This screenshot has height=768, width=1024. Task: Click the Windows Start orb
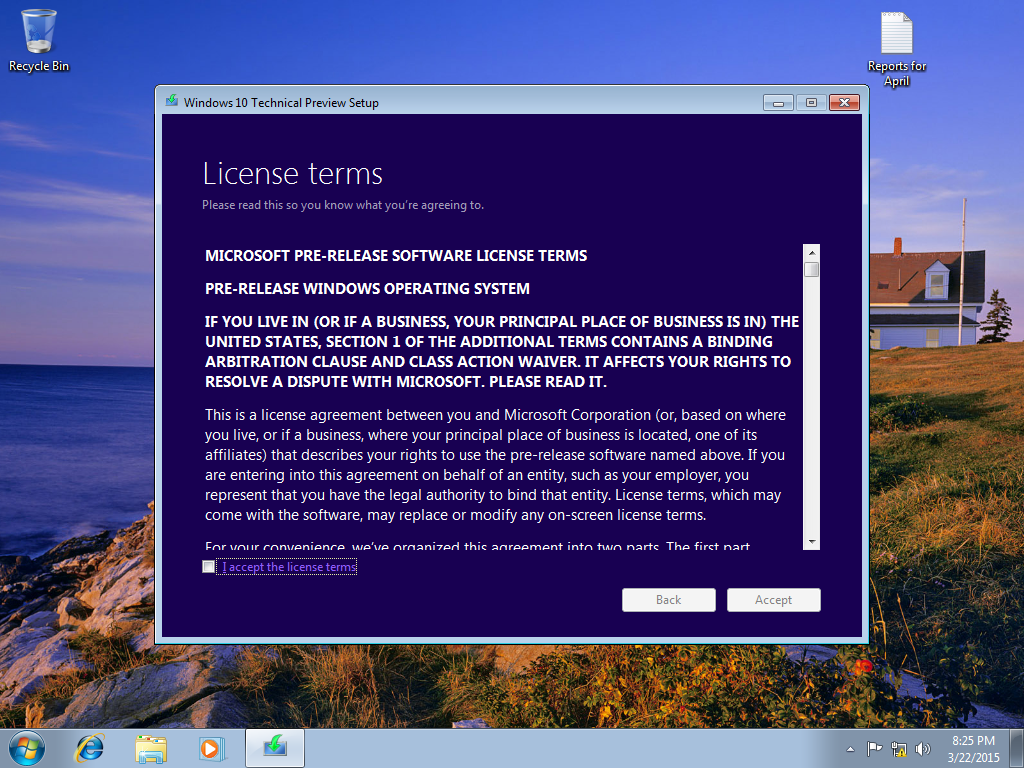[x=26, y=747]
